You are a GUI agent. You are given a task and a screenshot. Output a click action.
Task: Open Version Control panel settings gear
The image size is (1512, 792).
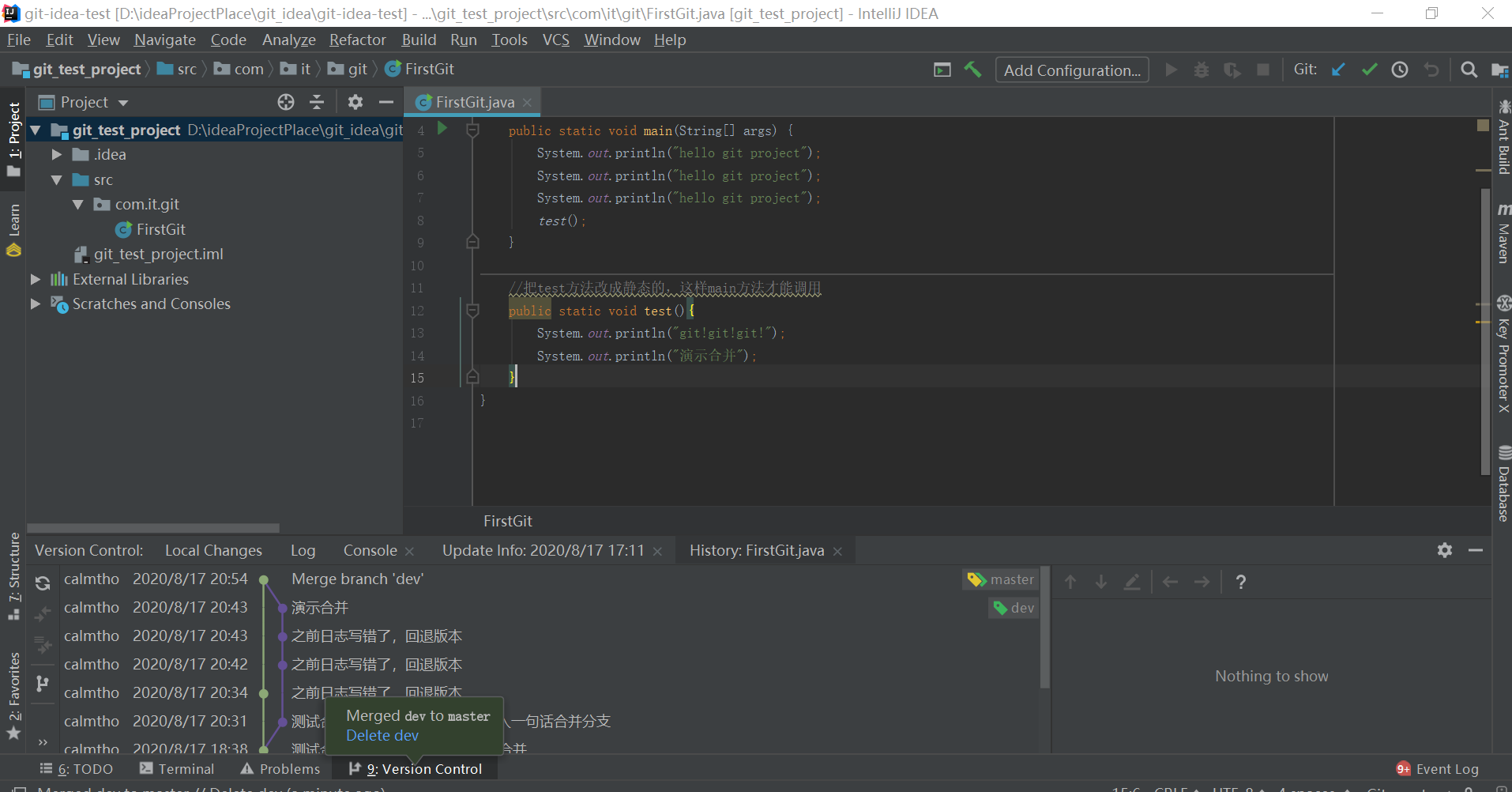click(x=1445, y=550)
